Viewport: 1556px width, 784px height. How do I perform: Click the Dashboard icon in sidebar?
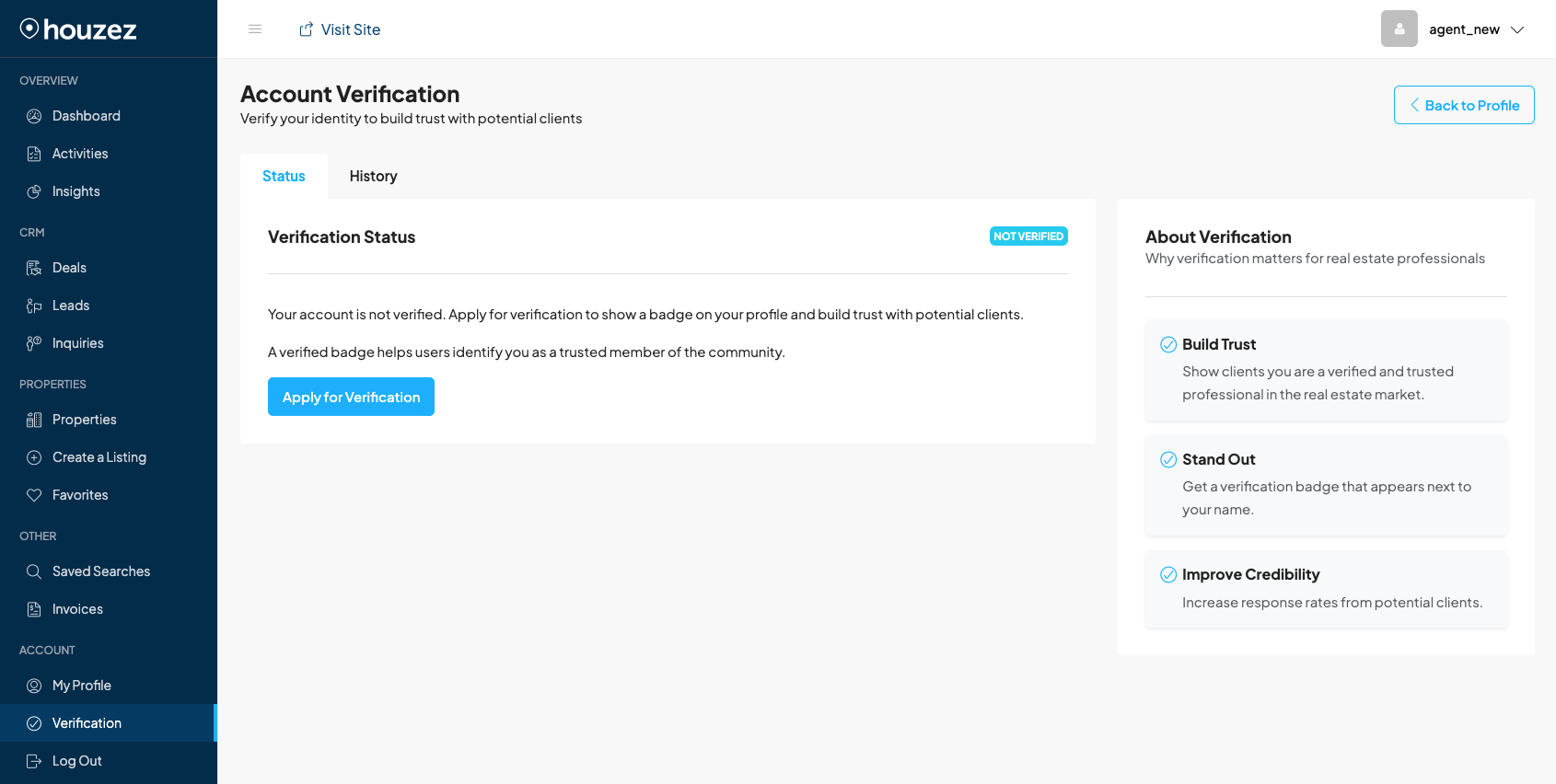(34, 116)
